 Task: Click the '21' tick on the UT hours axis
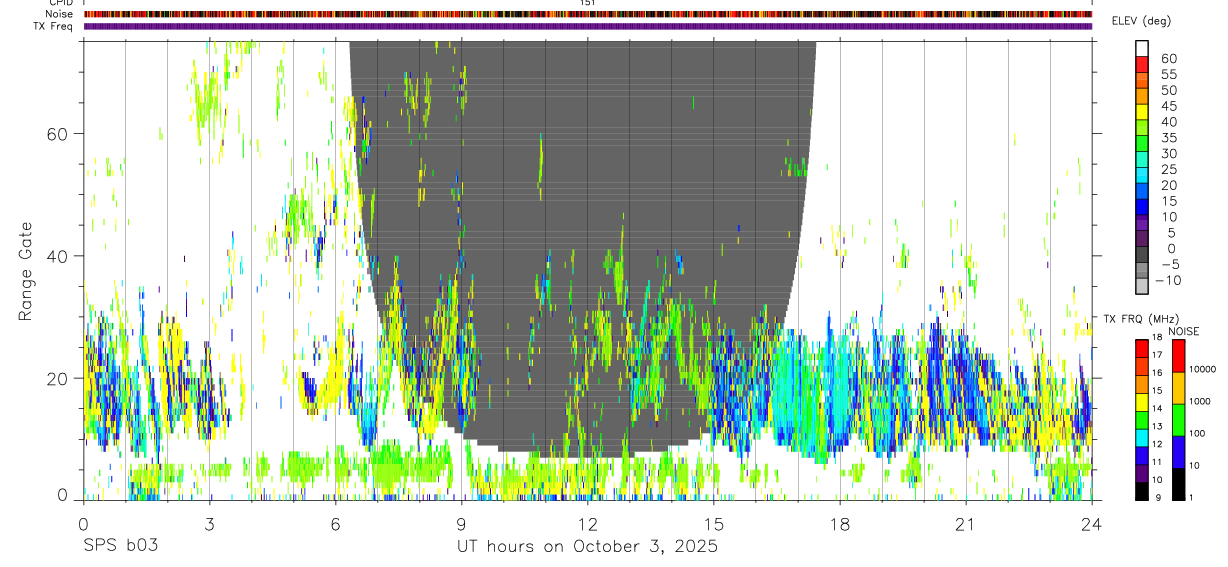965,523
